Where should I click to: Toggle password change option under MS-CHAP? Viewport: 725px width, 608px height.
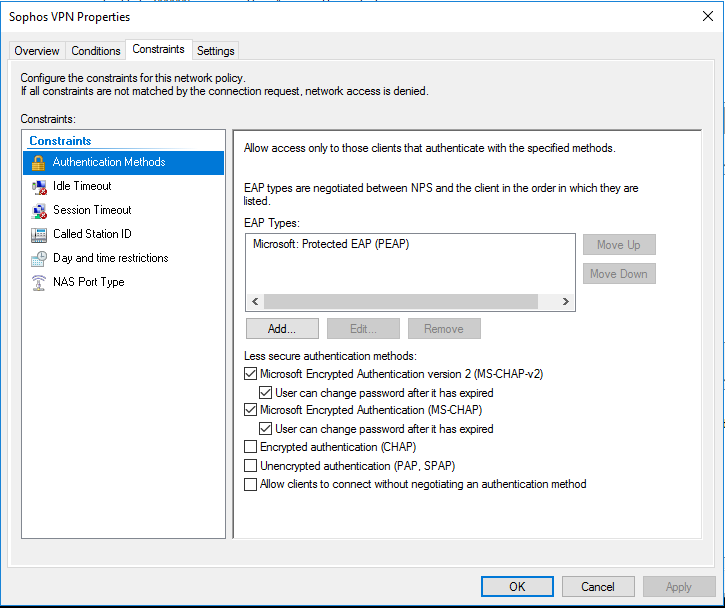click(x=265, y=429)
